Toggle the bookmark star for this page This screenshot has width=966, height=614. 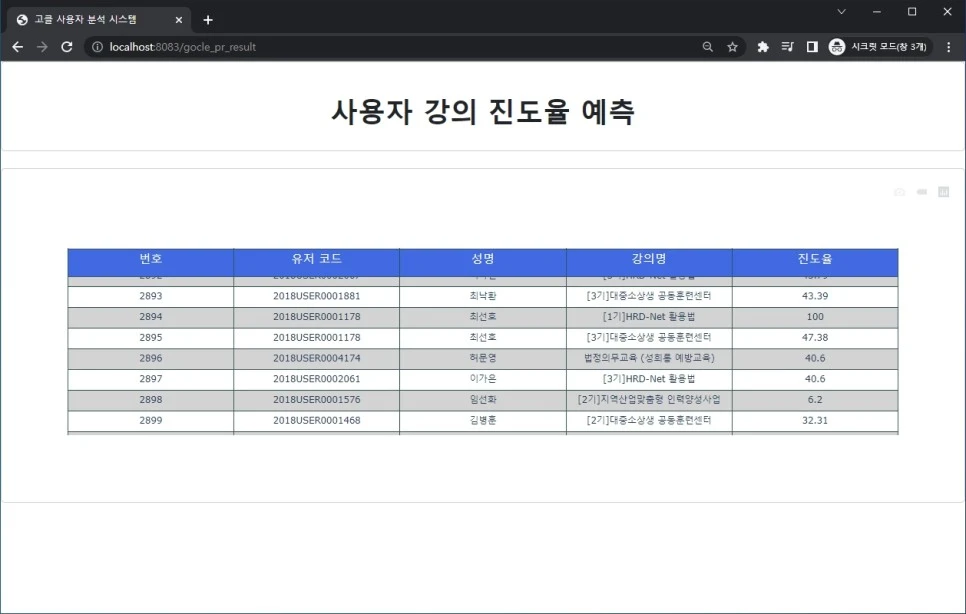(733, 46)
